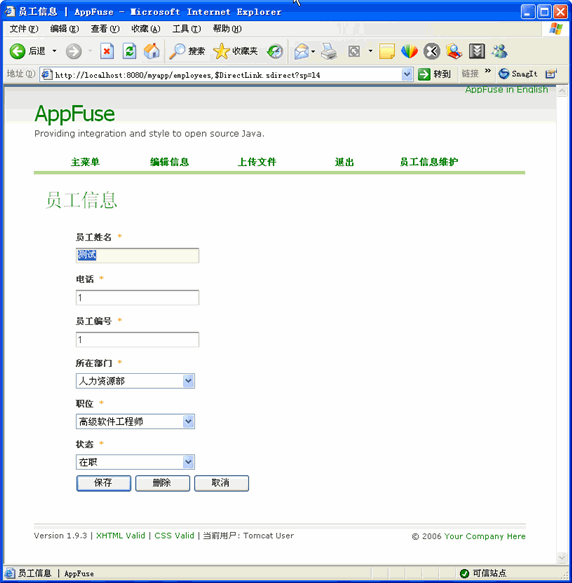The image size is (572, 583).
Task: Click the green Go arrow button
Action: pyautogui.click(x=424, y=74)
